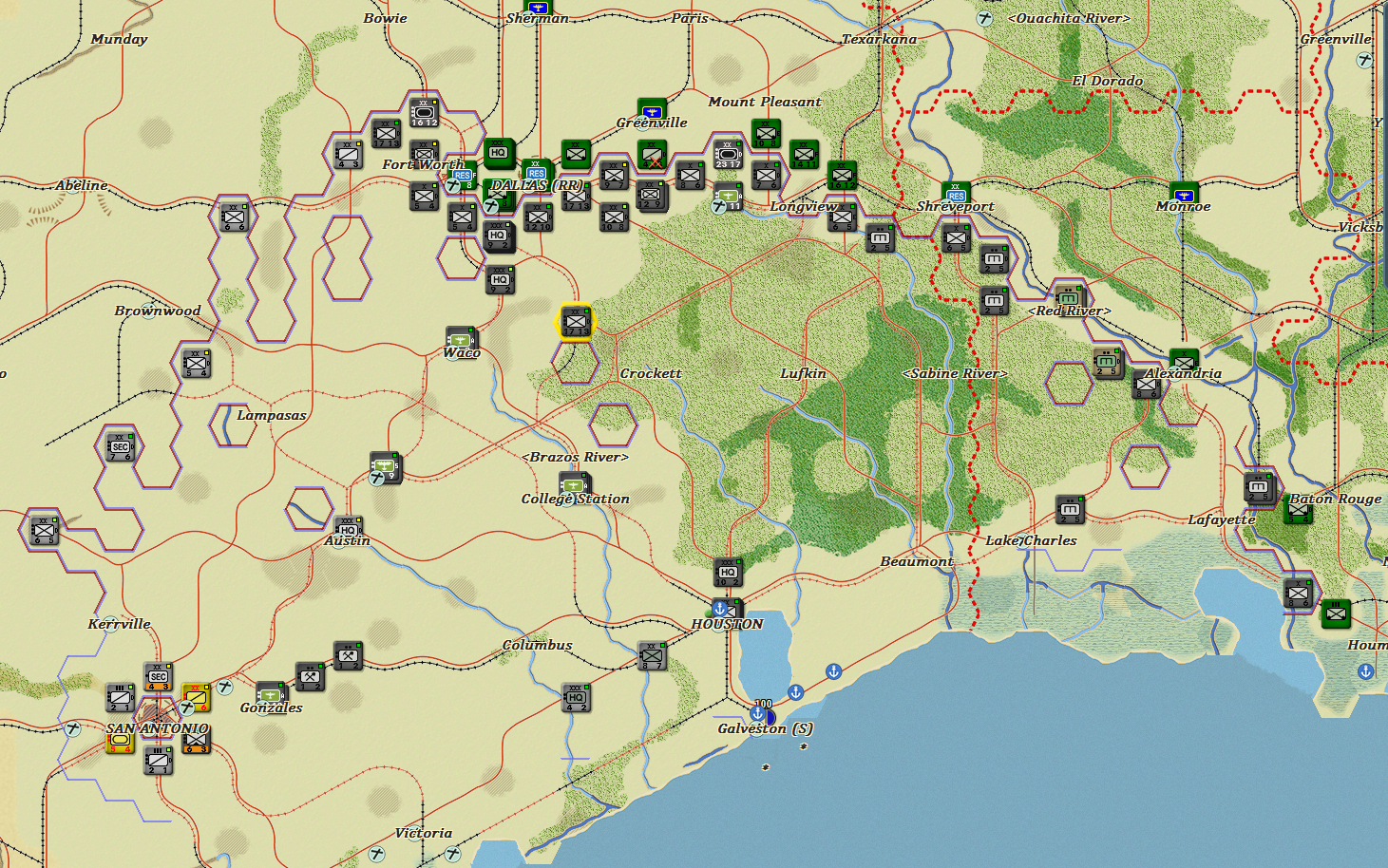Screen dimensions: 1388x868
Task: Click the Houston port anchor icon
Action: 720,608
